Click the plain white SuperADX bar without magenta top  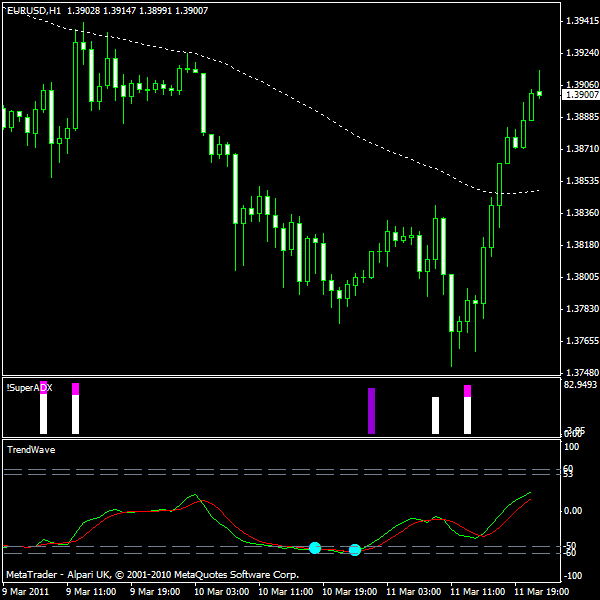click(435, 415)
